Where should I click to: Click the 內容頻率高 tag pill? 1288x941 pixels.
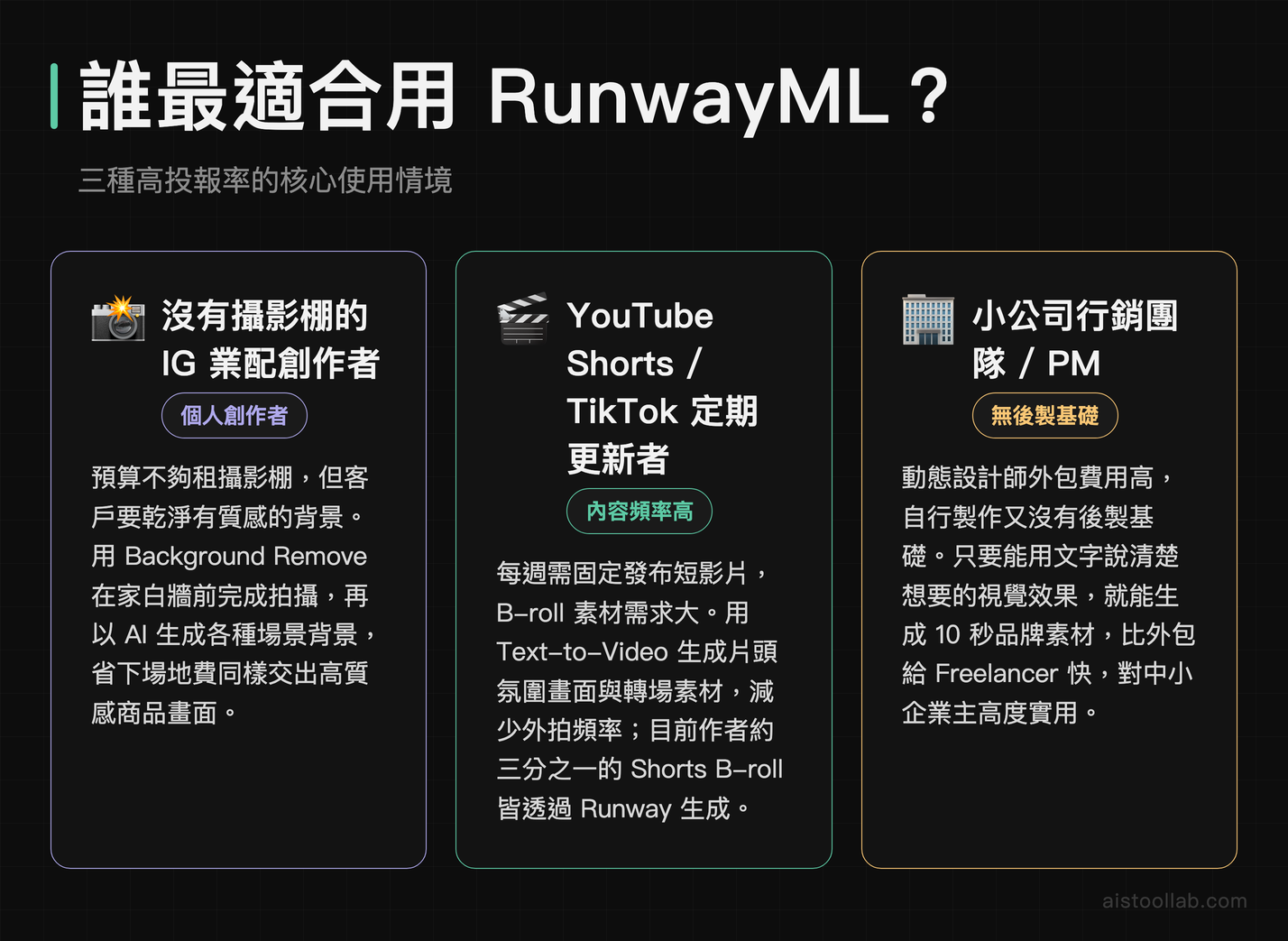639,512
